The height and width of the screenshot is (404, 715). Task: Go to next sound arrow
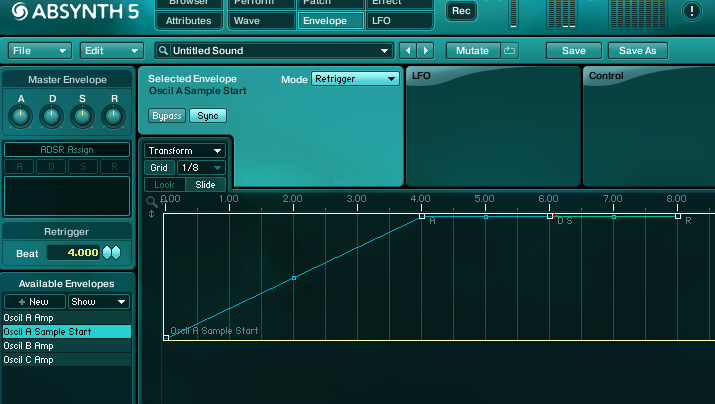point(425,51)
